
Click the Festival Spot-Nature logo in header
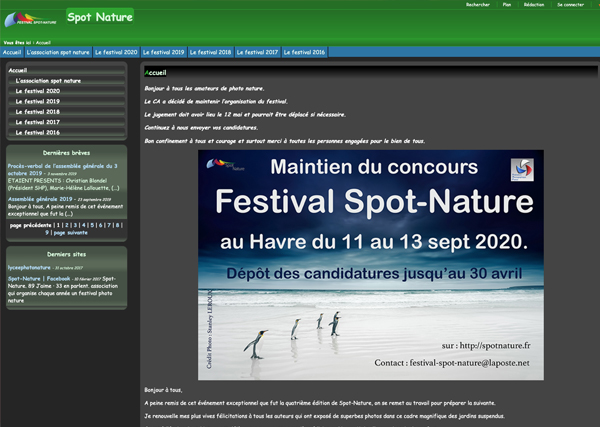[x=30, y=19]
